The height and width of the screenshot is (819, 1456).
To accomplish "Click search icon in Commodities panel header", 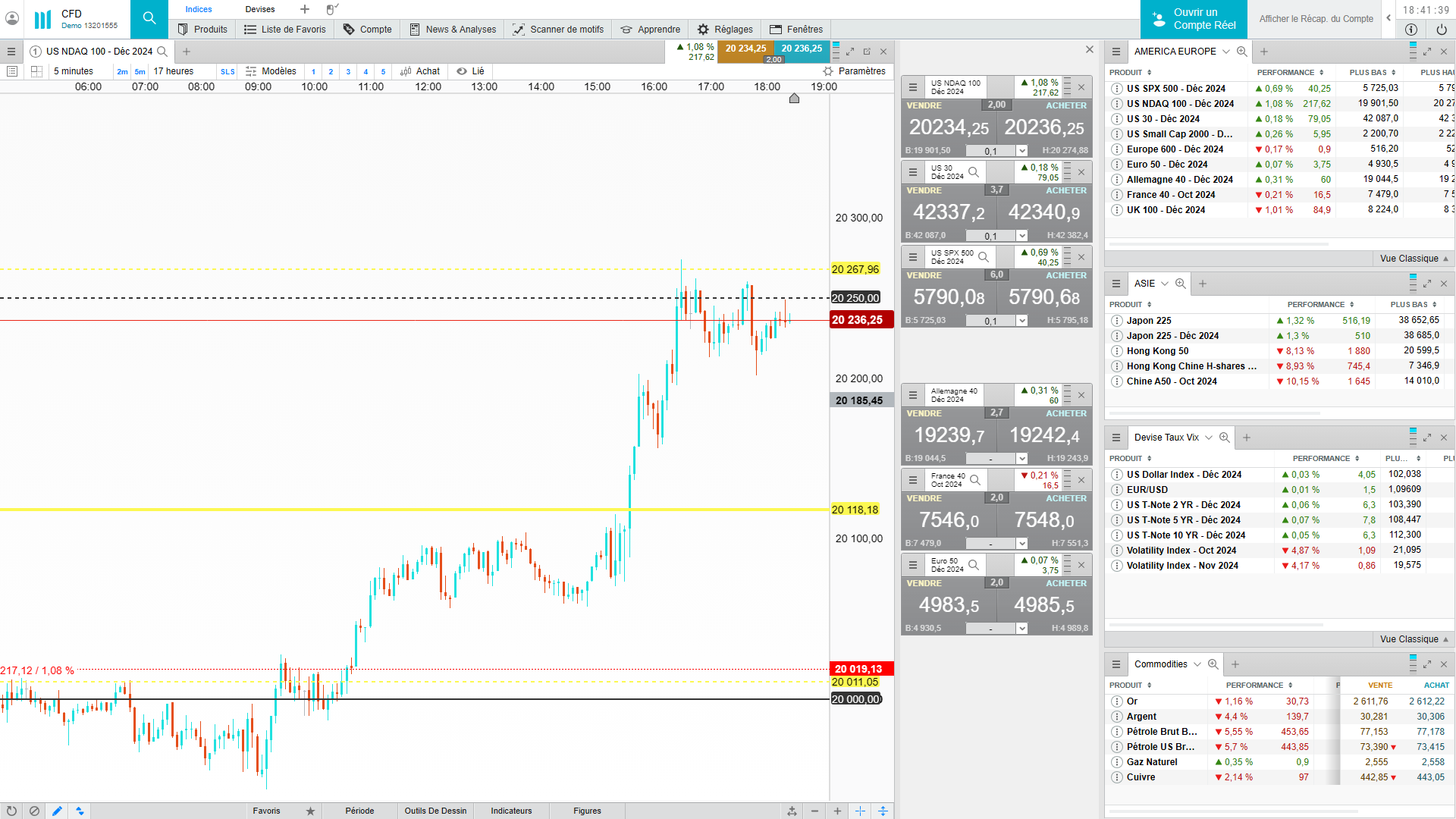I will coord(1213,664).
